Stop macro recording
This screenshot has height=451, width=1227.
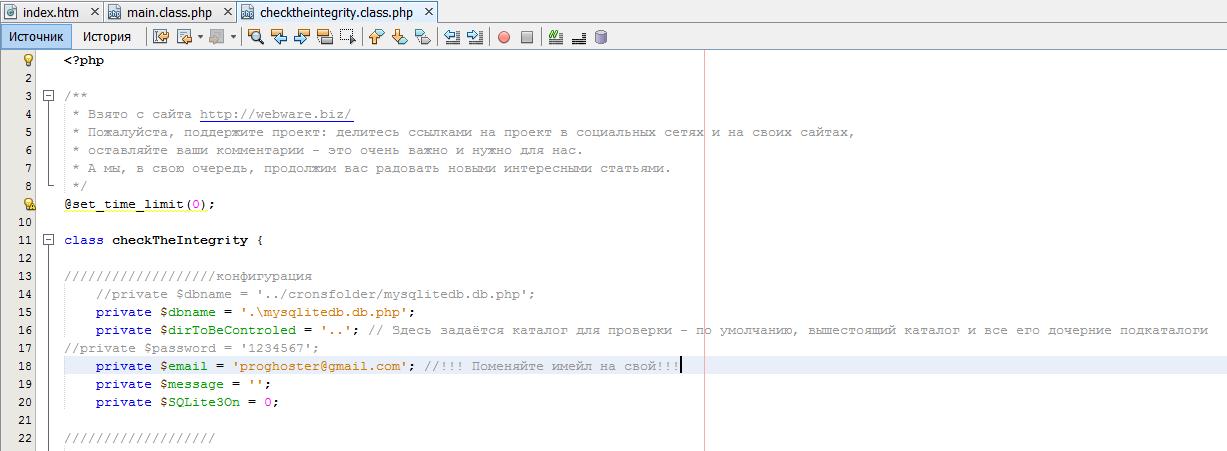[x=526, y=37]
